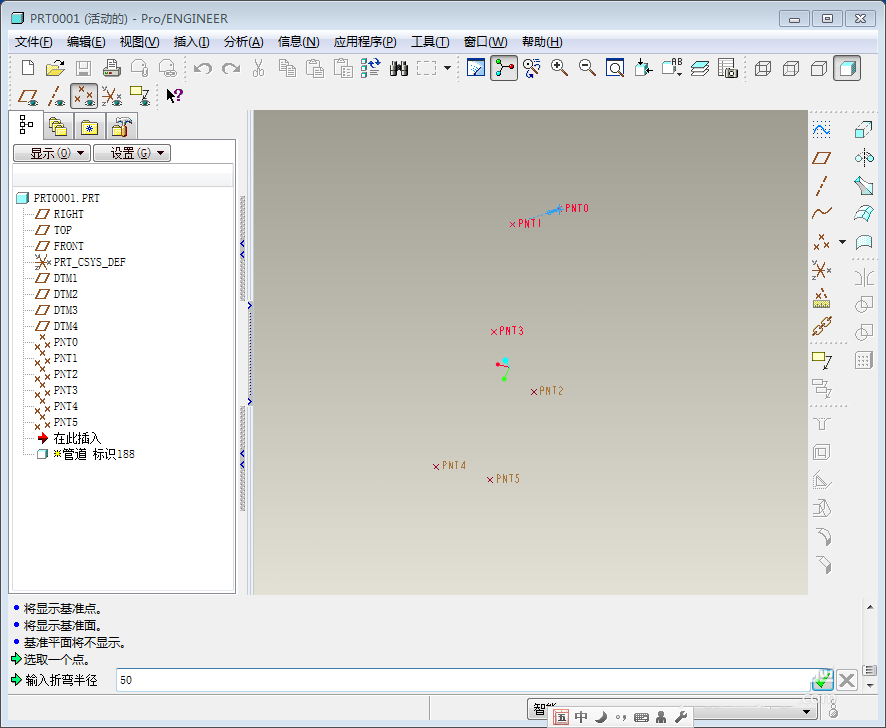Open the 显示(O) dropdown
The image size is (886, 728).
point(52,153)
